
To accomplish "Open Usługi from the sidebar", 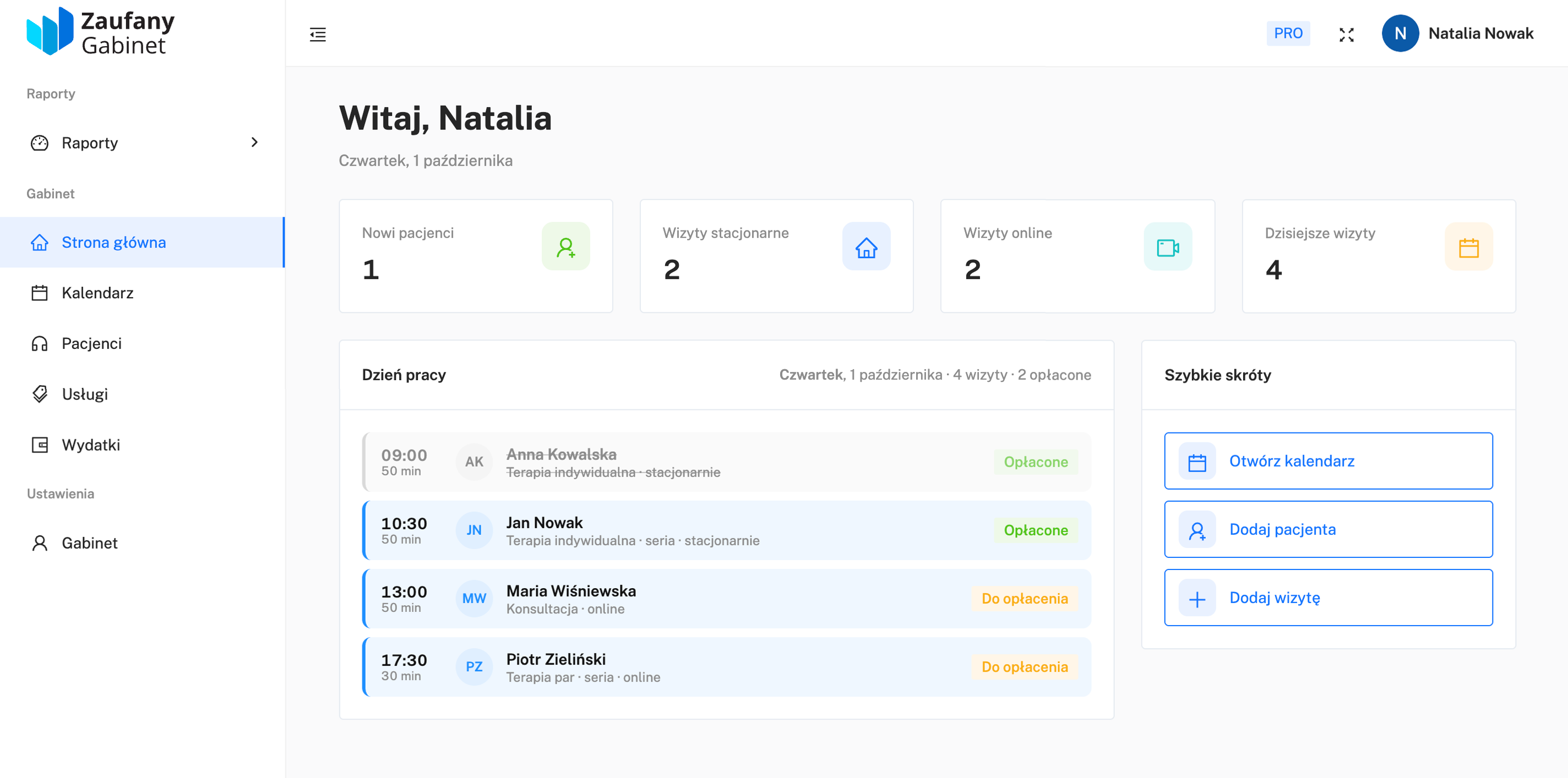I will pyautogui.click(x=143, y=394).
